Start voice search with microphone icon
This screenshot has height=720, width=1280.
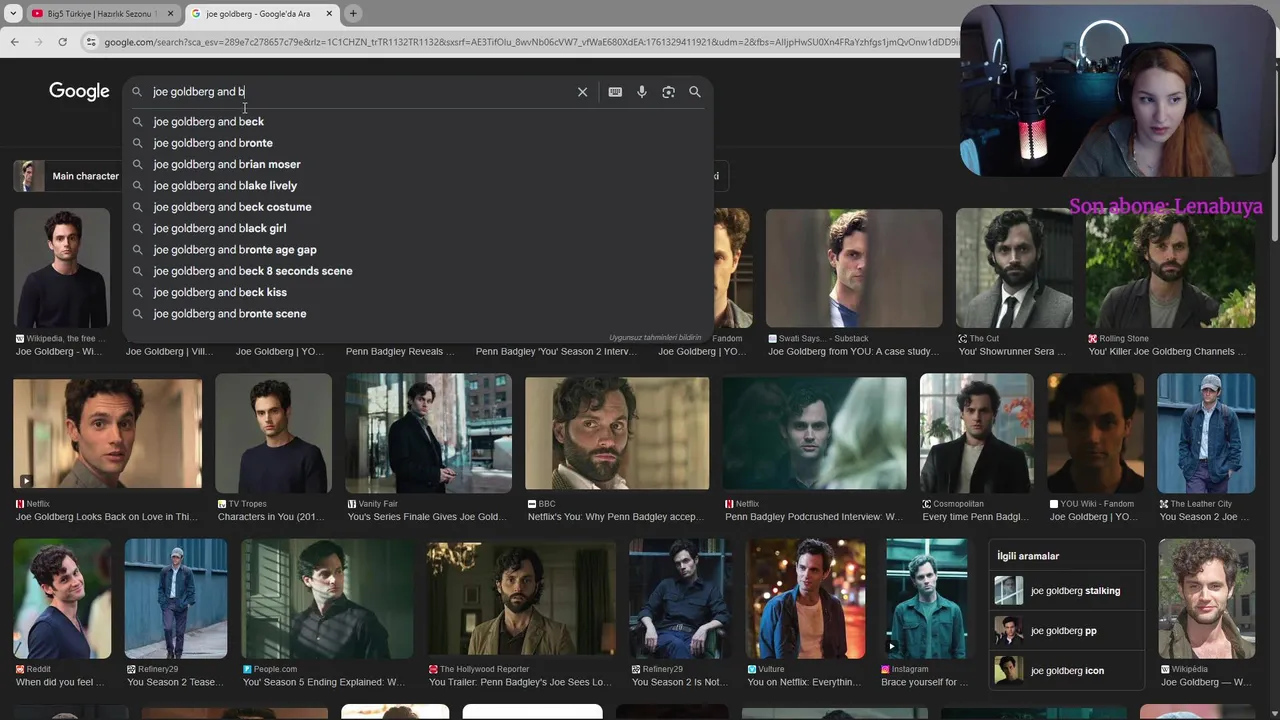pos(642,92)
